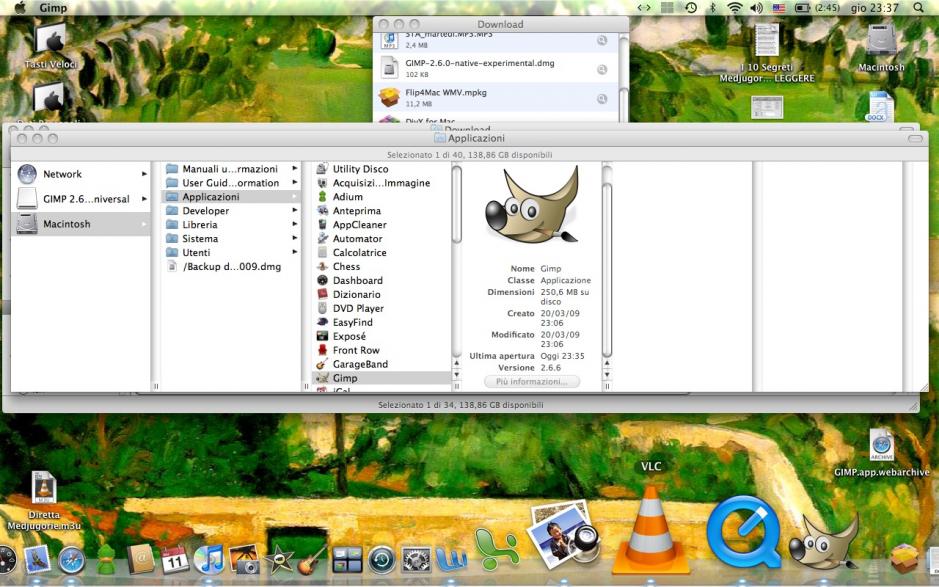Expand the Developer folder arrow

295,210
